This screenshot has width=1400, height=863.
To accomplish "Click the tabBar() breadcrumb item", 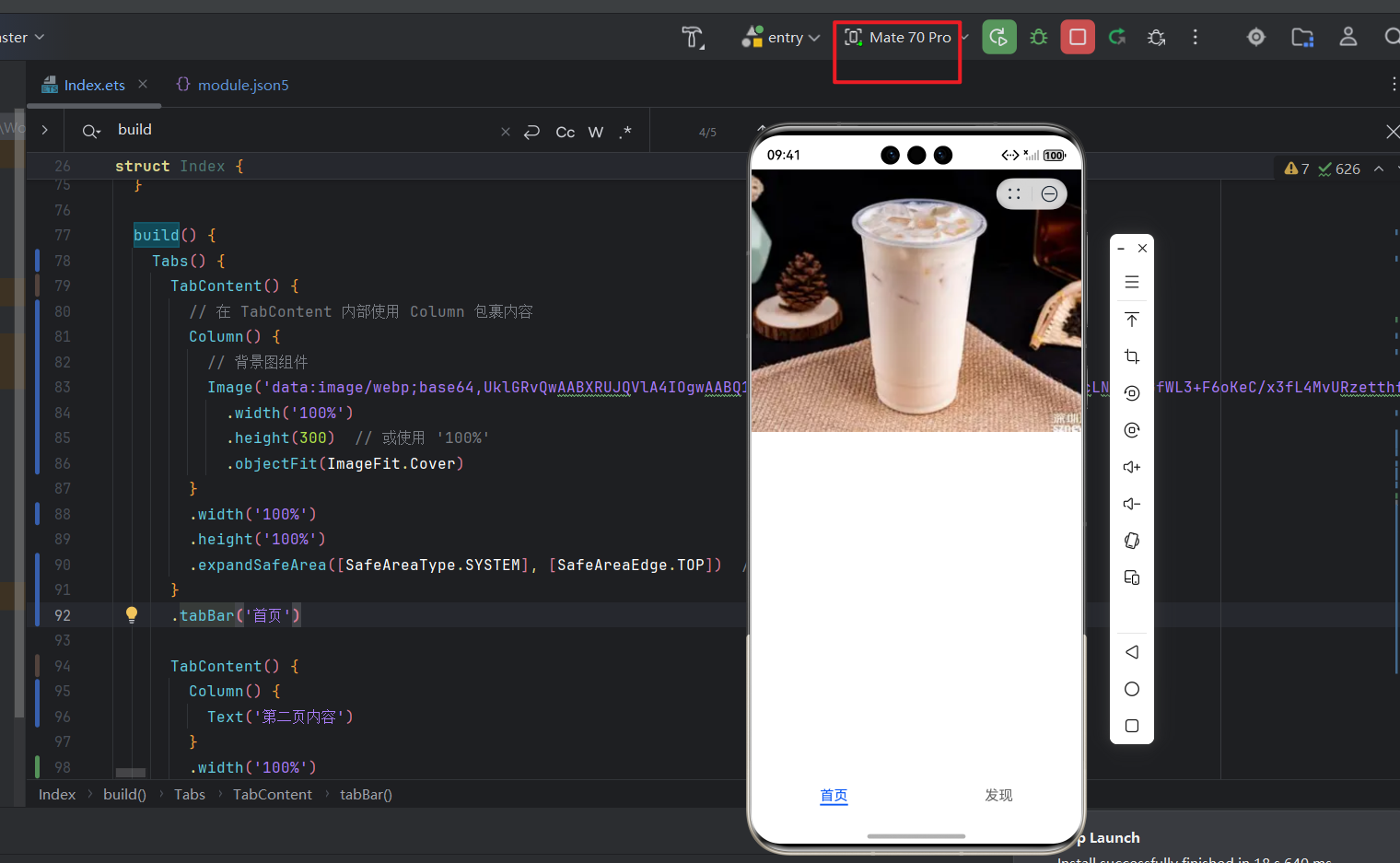I will [x=366, y=794].
